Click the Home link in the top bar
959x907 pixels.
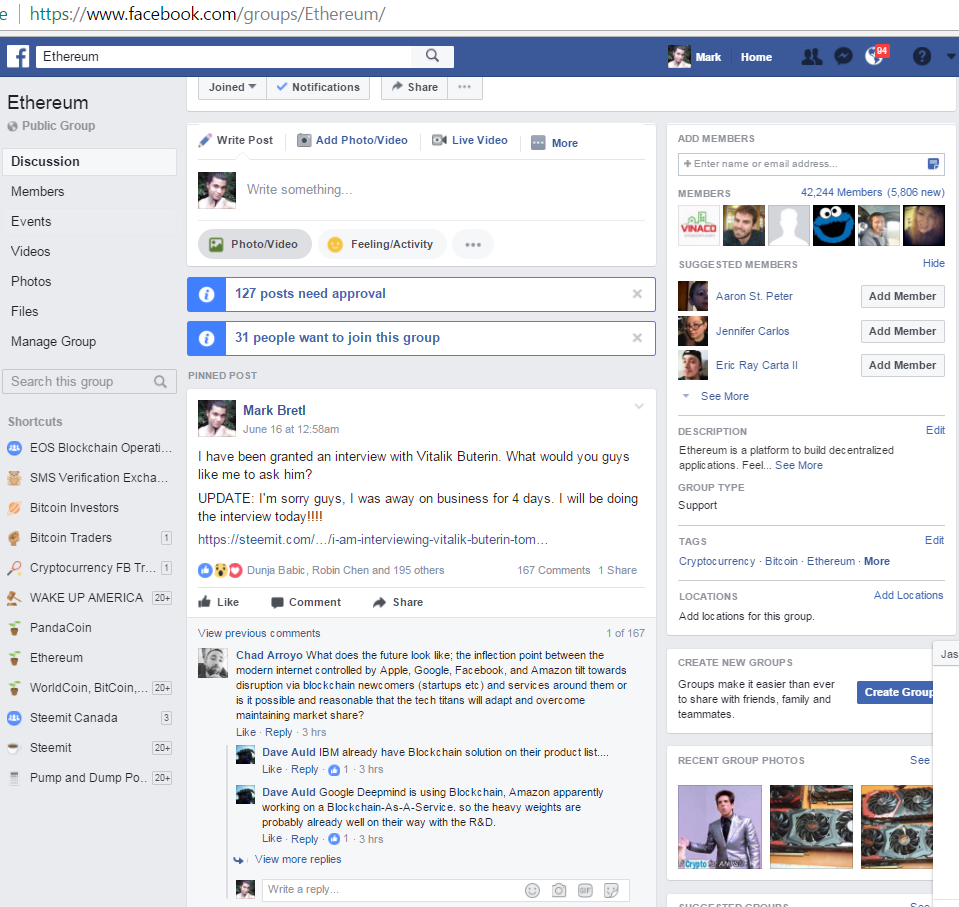(756, 57)
